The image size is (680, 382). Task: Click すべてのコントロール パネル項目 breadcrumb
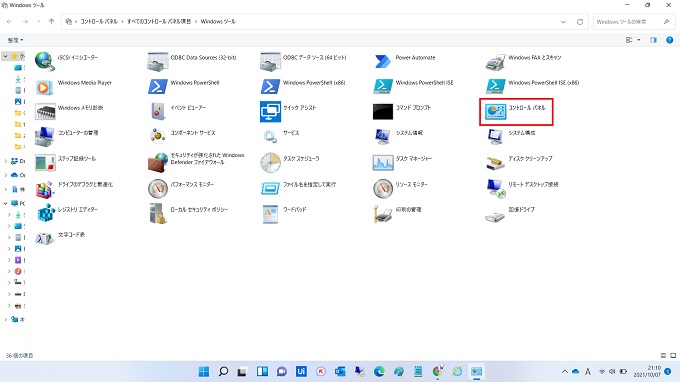[x=159, y=21]
